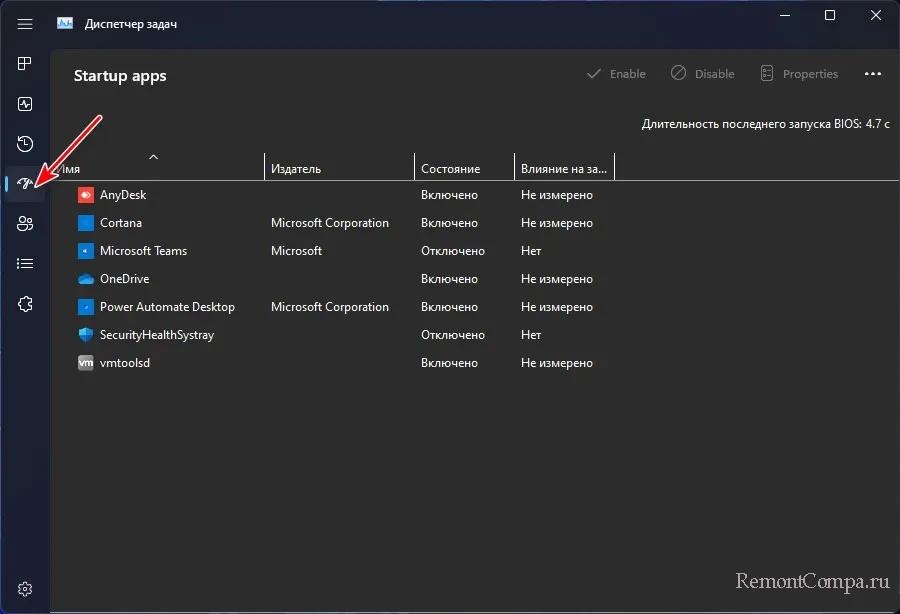Open the App history page in sidebar
This screenshot has height=614, width=900.
pos(25,143)
